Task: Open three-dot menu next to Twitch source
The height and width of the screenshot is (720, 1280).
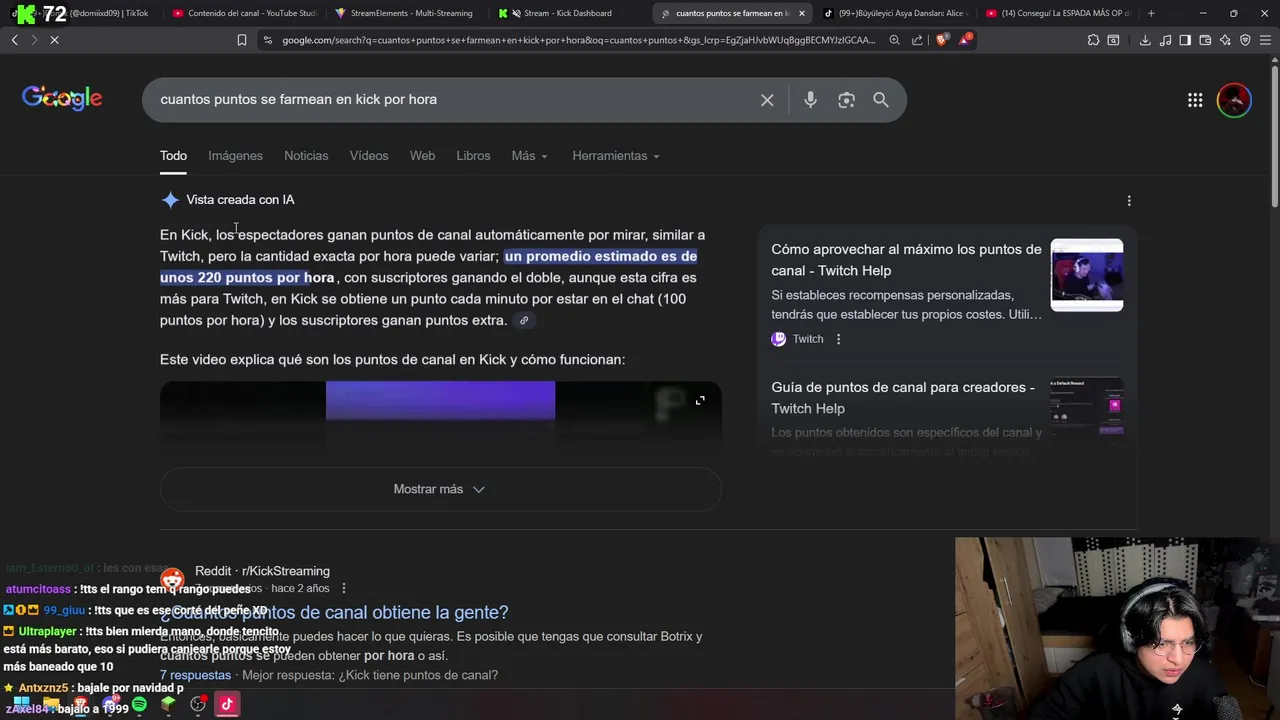Action: tap(838, 339)
